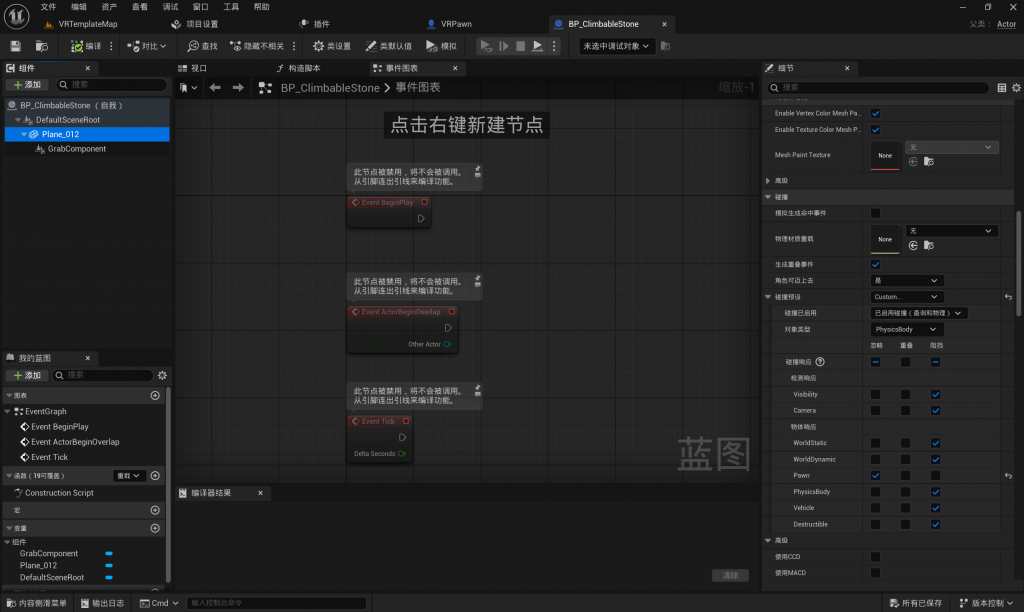
Task: Open Class Defaults from the toolbar
Action: 389,46
